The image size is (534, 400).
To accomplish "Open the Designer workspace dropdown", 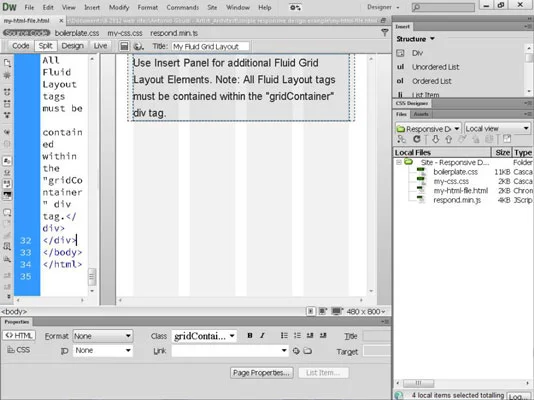I will 383,7.
